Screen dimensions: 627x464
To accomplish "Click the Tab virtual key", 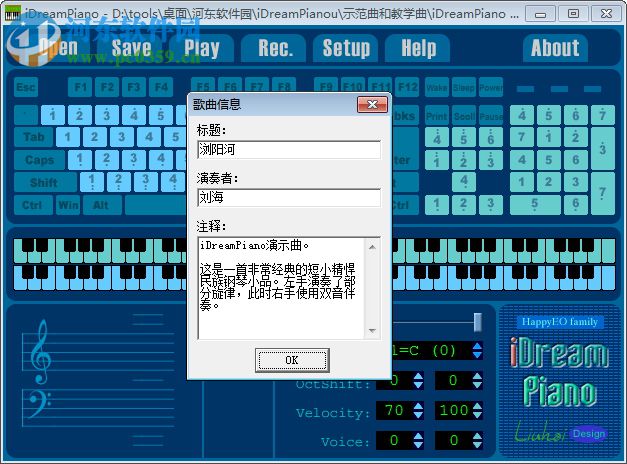I will 34,137.
